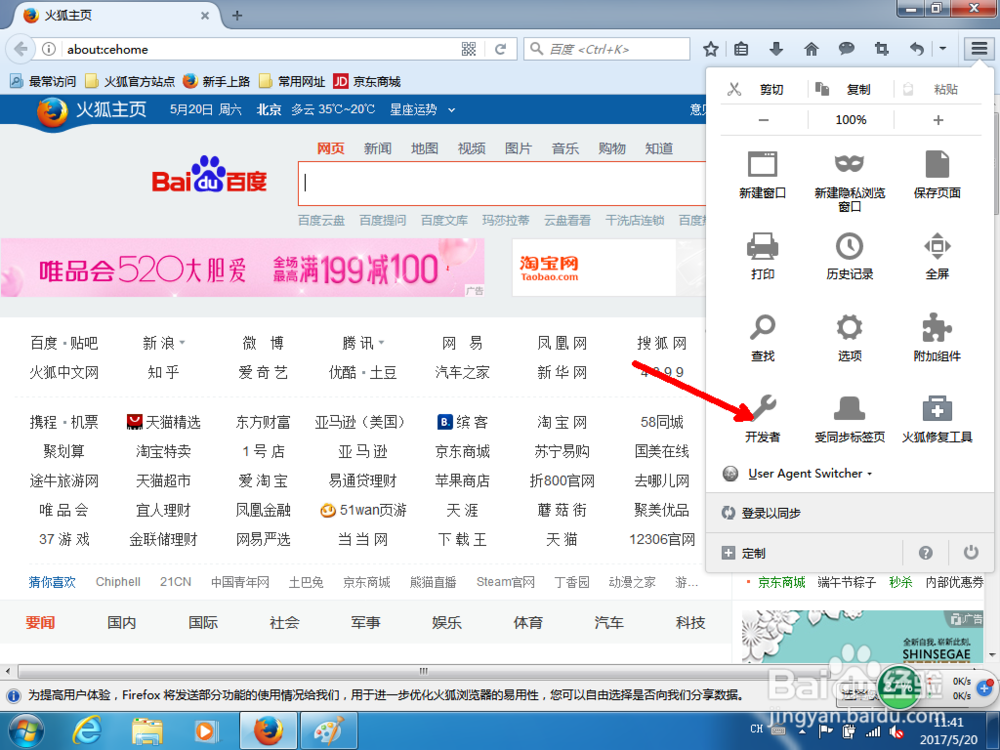Click the Baidu toolbar search box
1000x750 pixels.
point(608,49)
